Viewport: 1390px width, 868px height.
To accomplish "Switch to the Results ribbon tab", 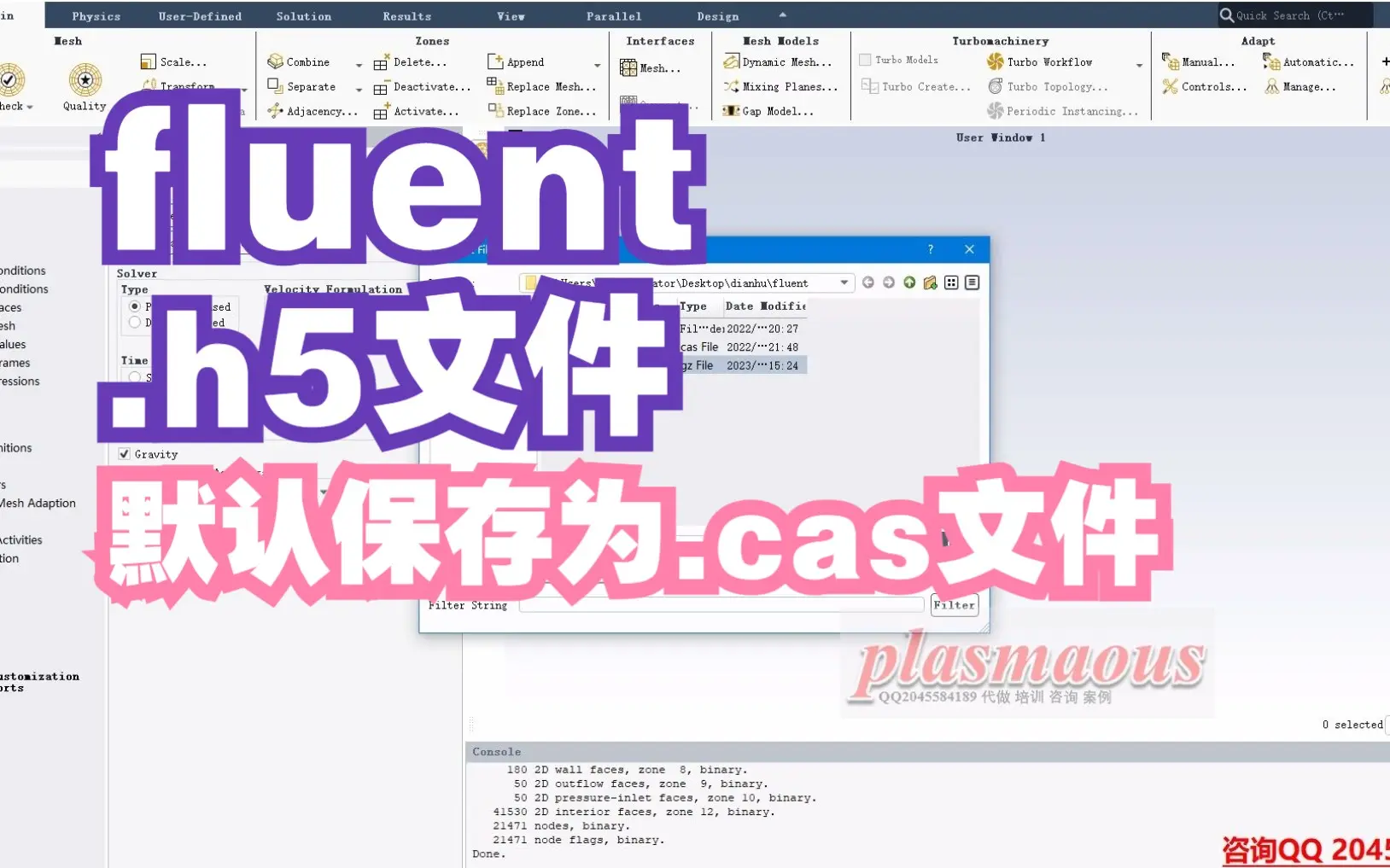I will [407, 16].
